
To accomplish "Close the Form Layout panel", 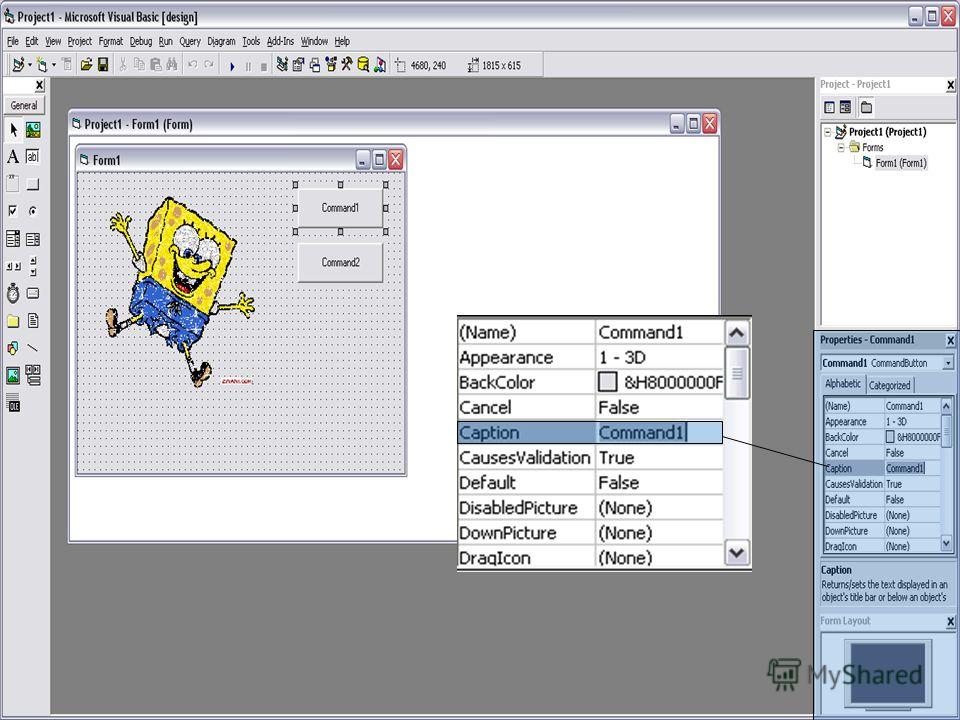I will point(951,622).
